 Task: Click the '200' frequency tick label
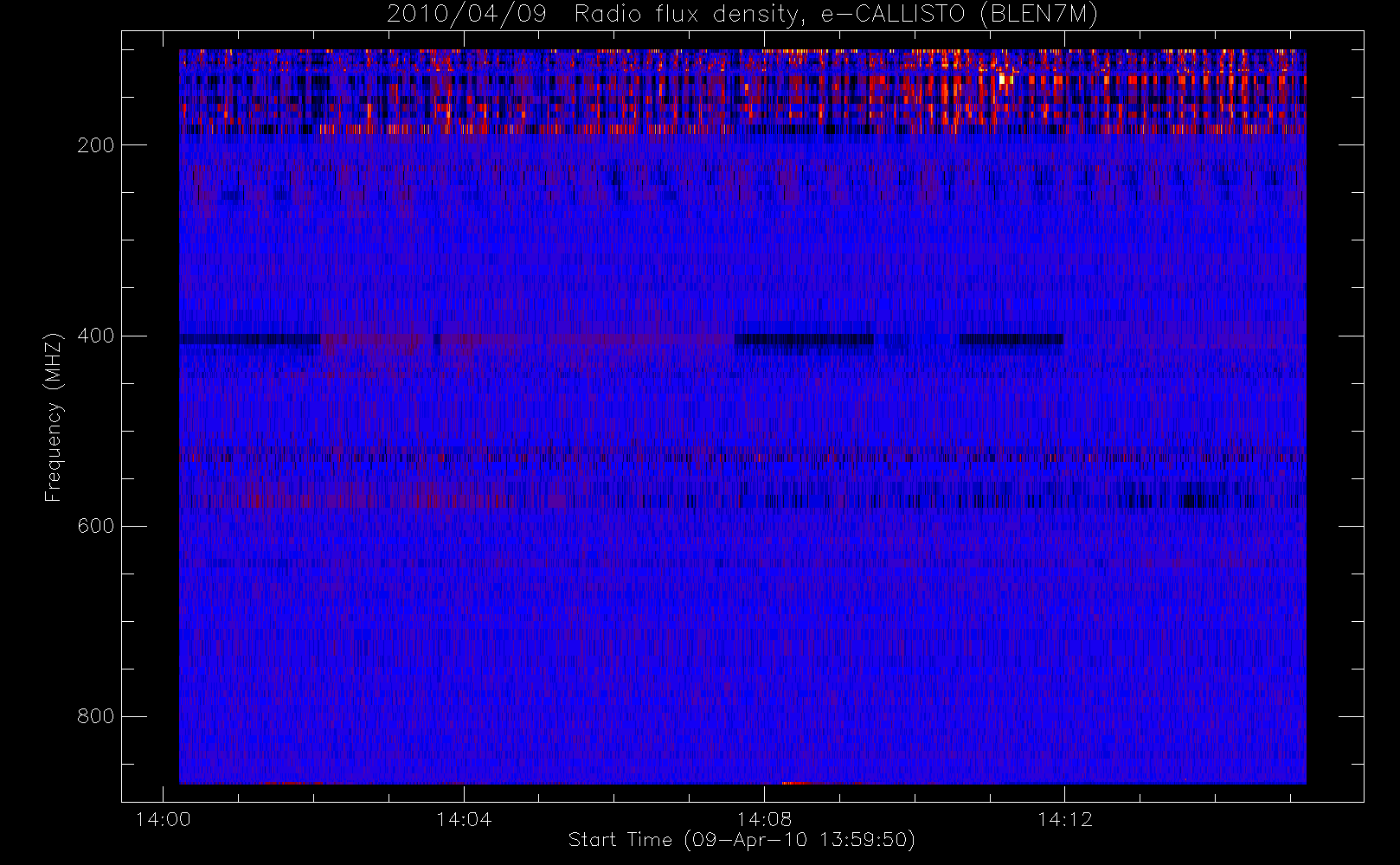click(x=95, y=145)
